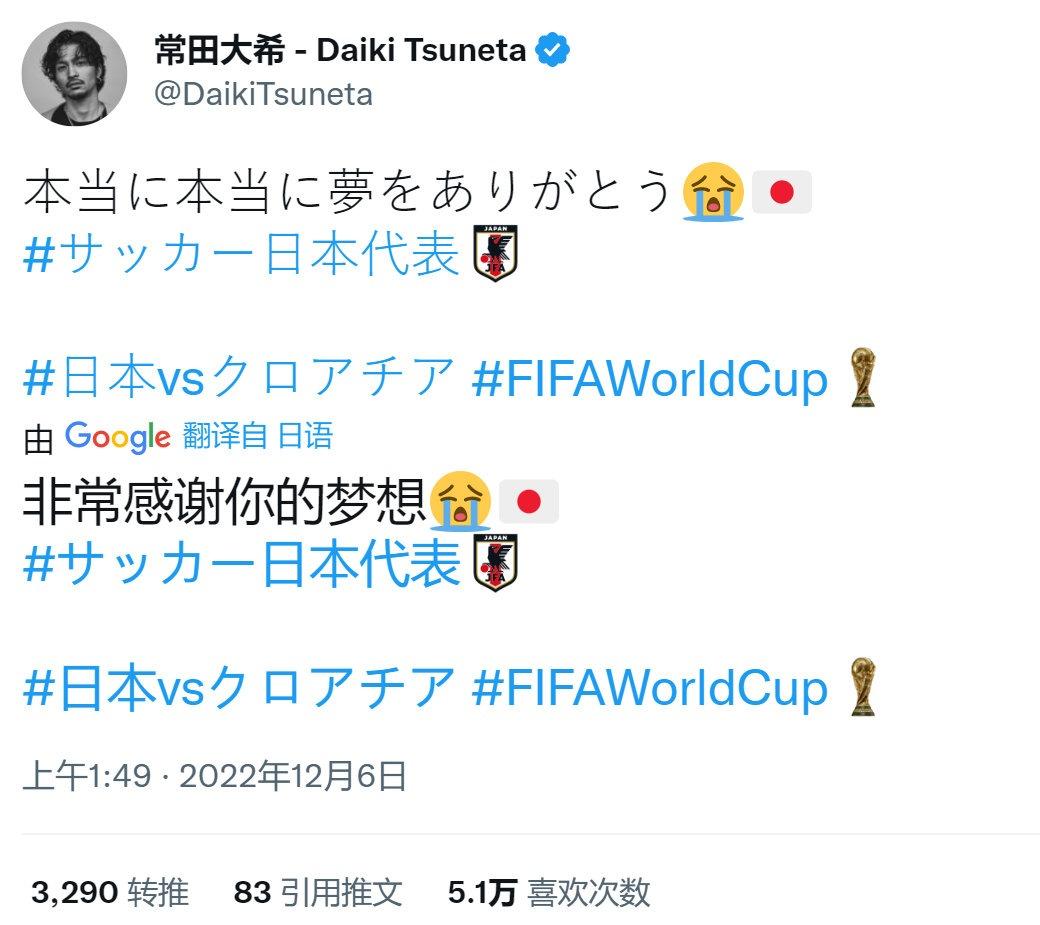Open the tweet timestamp 上午1:49 · 2022年12月6日

(214, 775)
